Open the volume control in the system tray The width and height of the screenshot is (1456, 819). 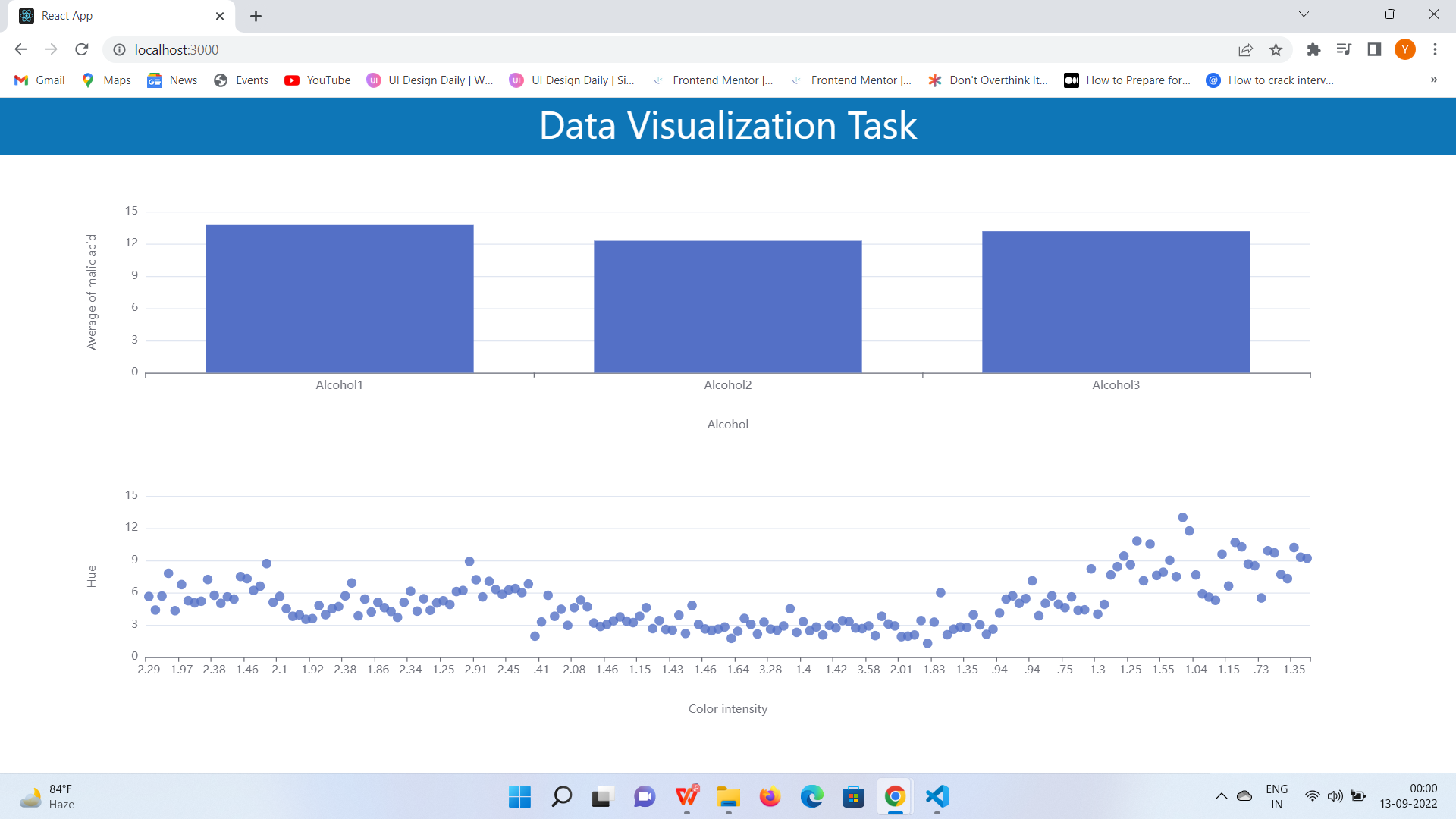coord(1335,796)
